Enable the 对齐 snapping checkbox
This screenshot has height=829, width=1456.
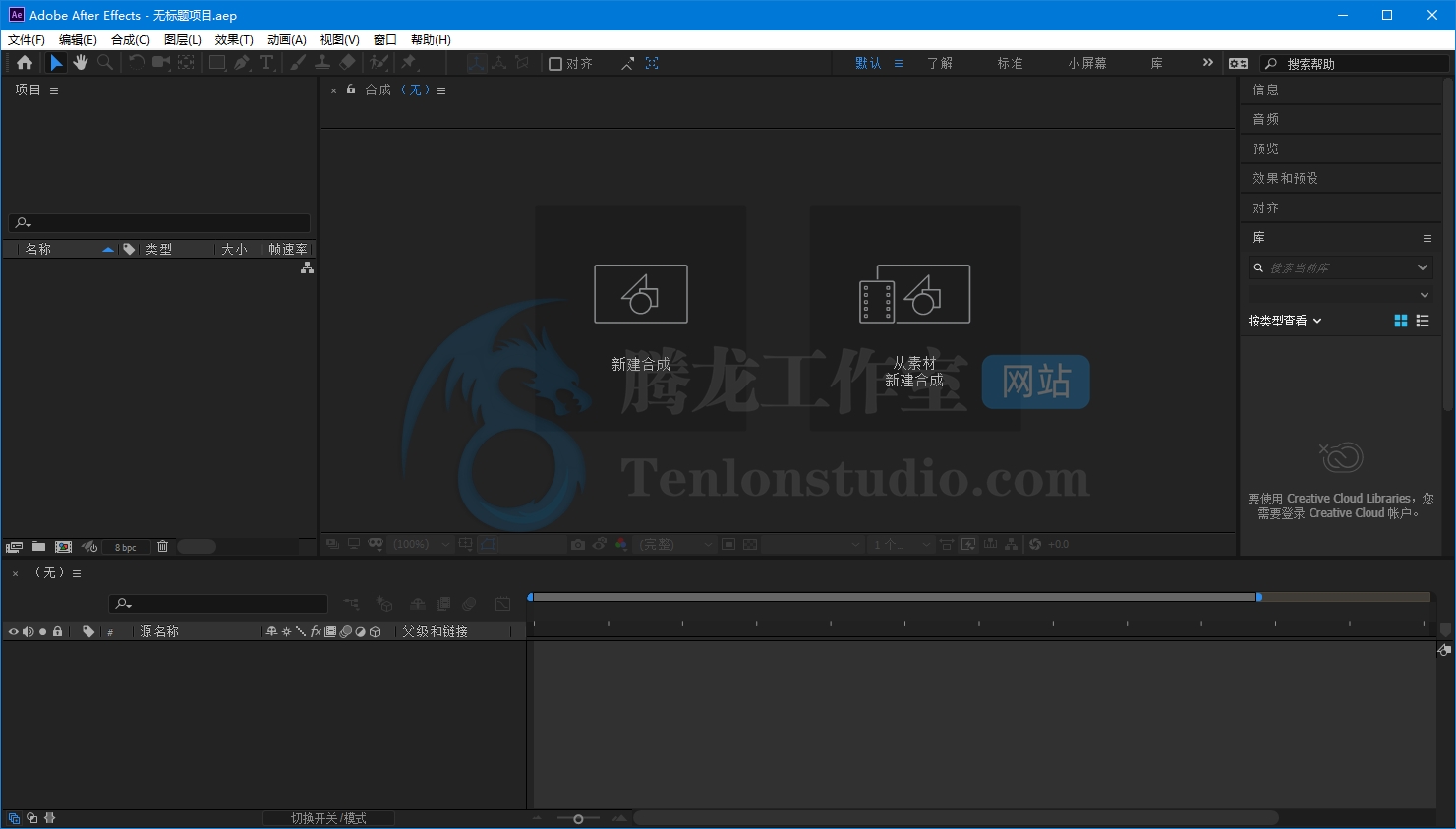[555, 63]
